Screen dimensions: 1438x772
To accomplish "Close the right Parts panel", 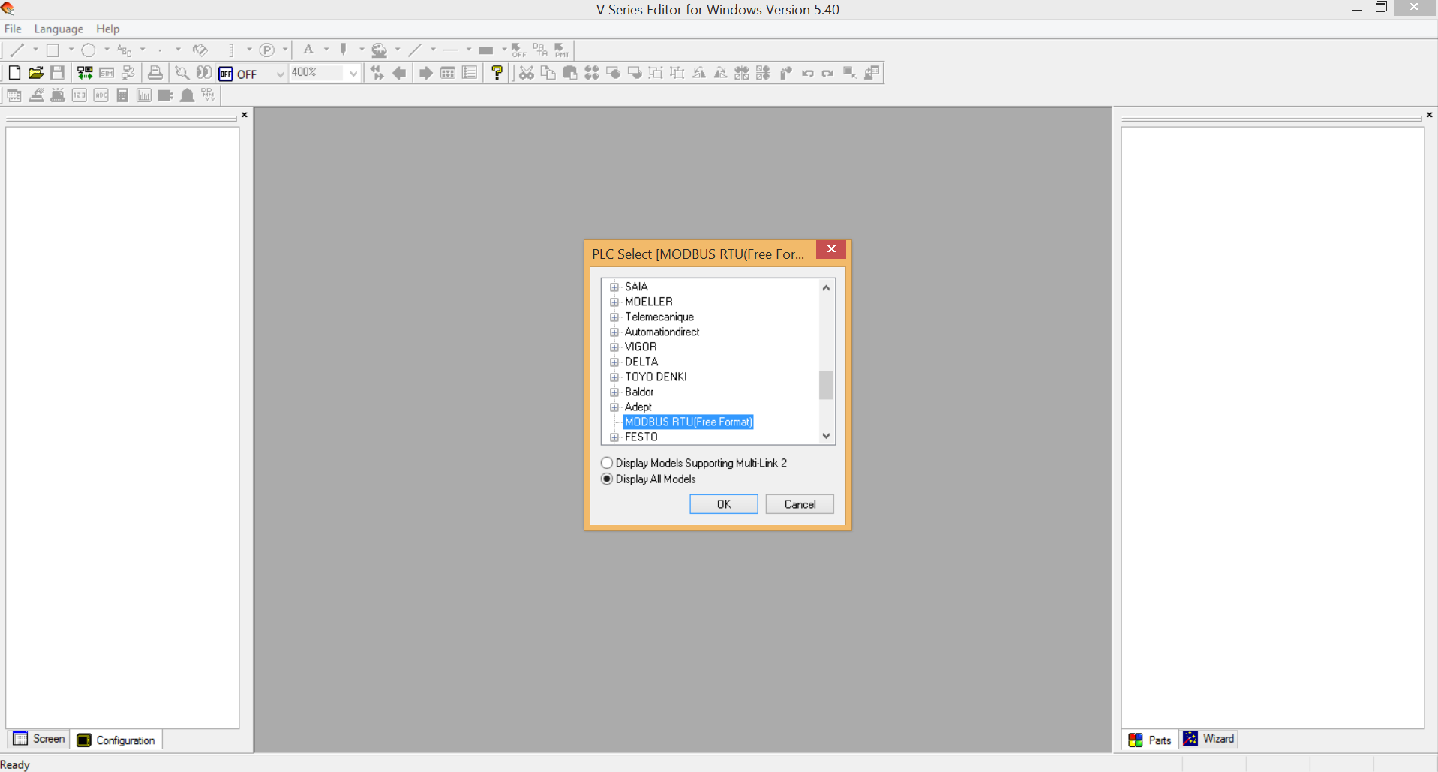I will coord(1429,115).
